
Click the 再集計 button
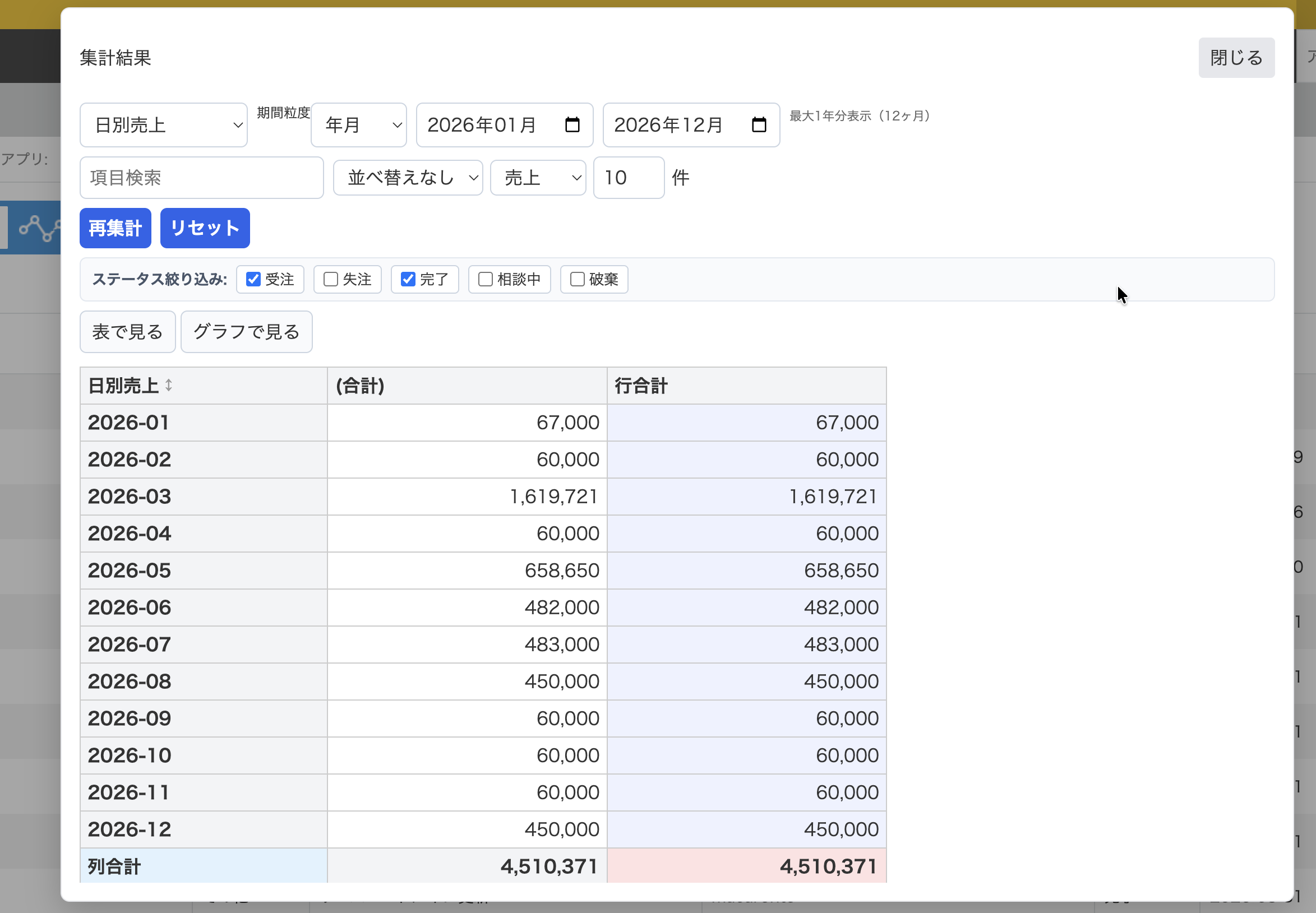point(116,228)
